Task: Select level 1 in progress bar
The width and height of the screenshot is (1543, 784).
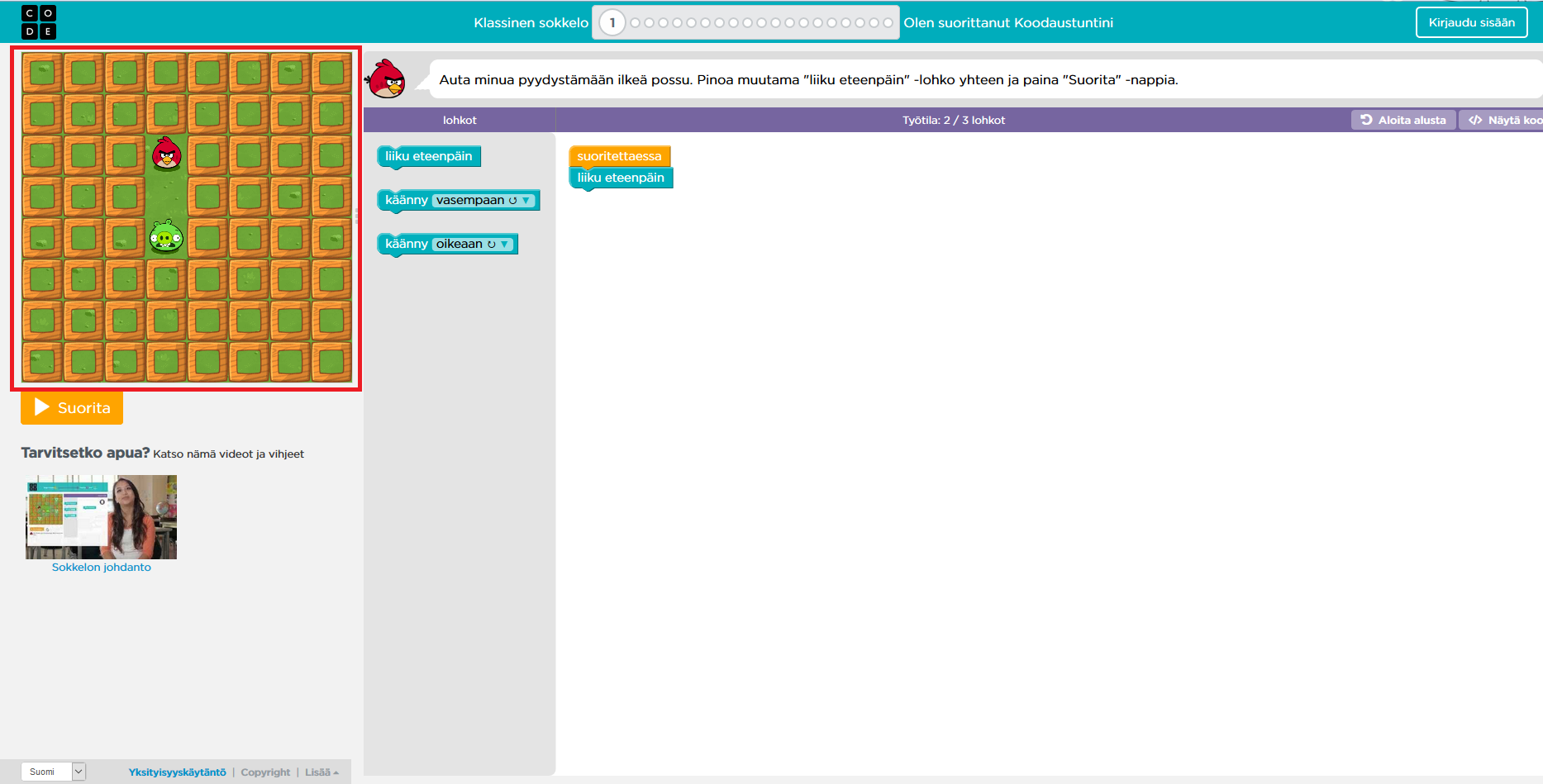Action: (x=612, y=23)
